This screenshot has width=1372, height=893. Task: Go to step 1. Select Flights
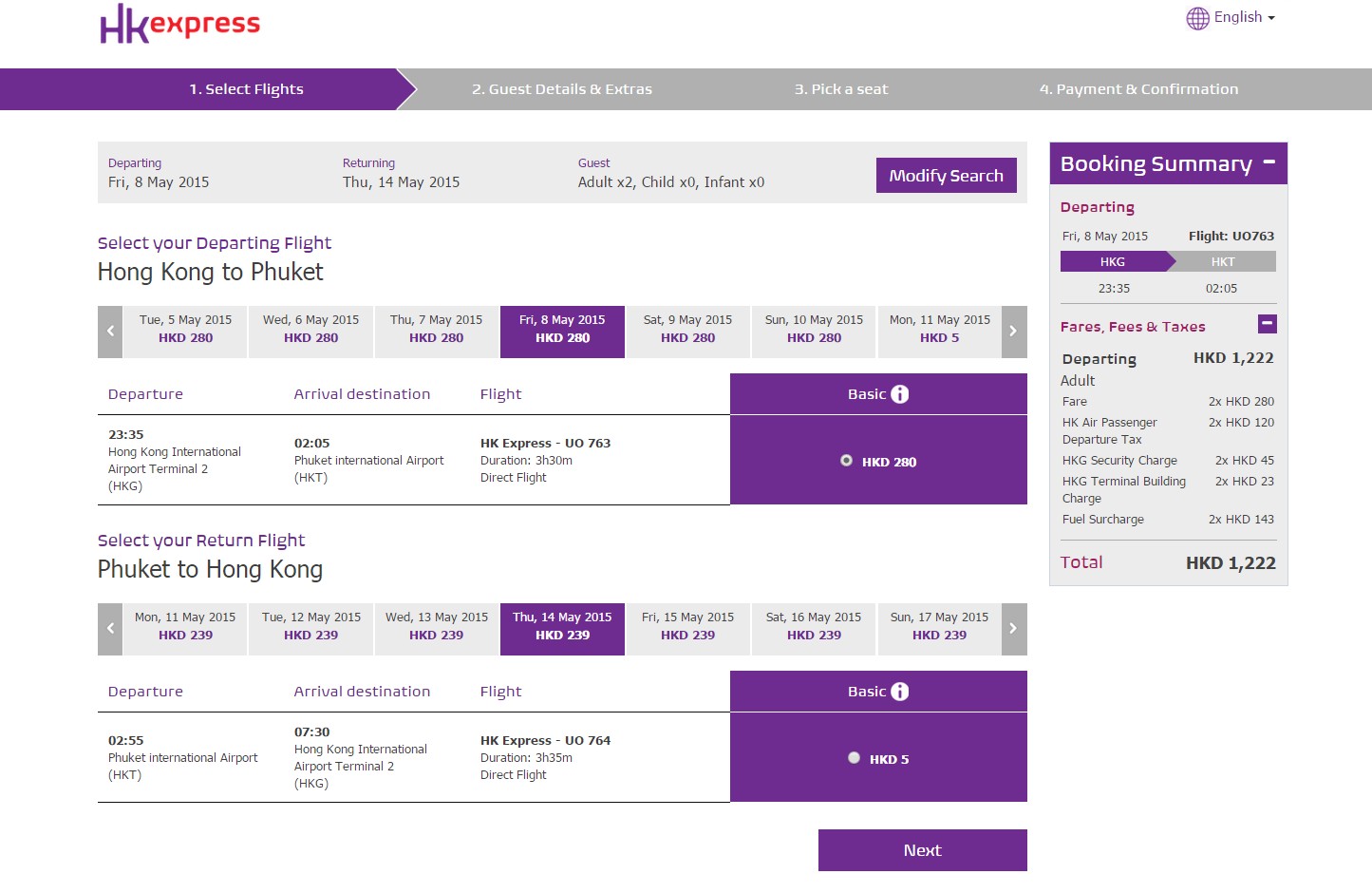tap(246, 89)
